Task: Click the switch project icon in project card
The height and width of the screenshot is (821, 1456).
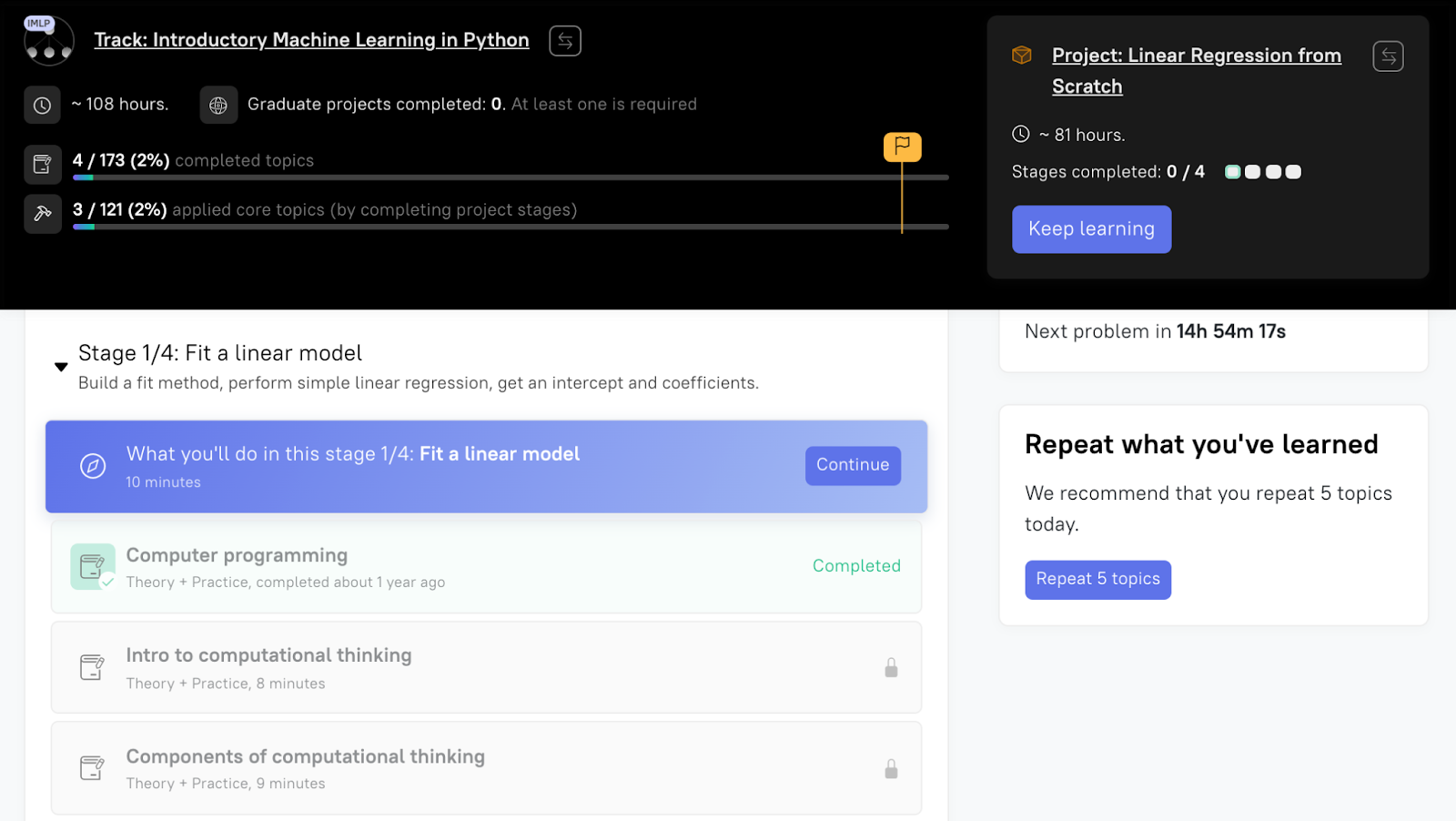Action: pos(1388,56)
